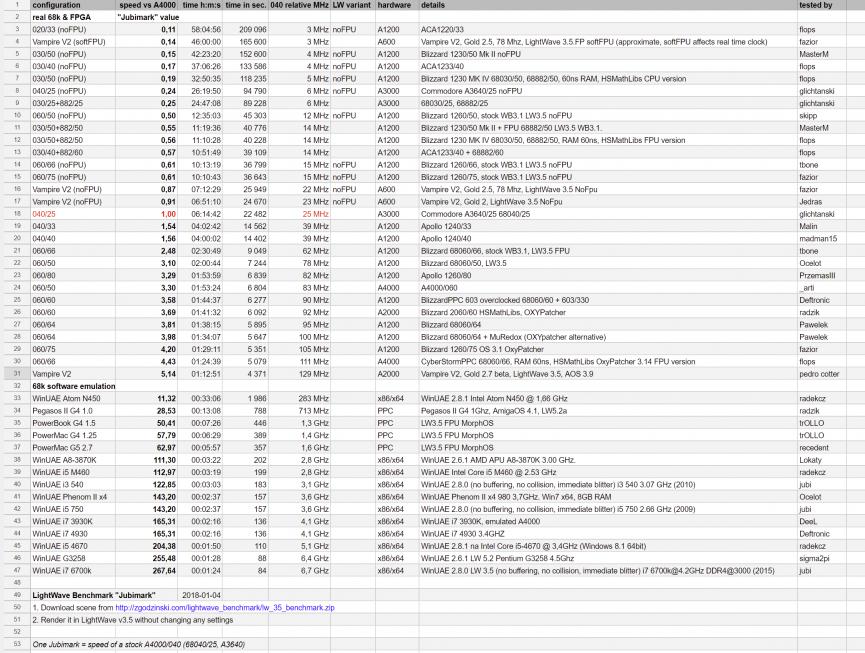Click the 'speed vs A4000' header cell
Screen dimensions: 865x653
(x=146, y=6)
